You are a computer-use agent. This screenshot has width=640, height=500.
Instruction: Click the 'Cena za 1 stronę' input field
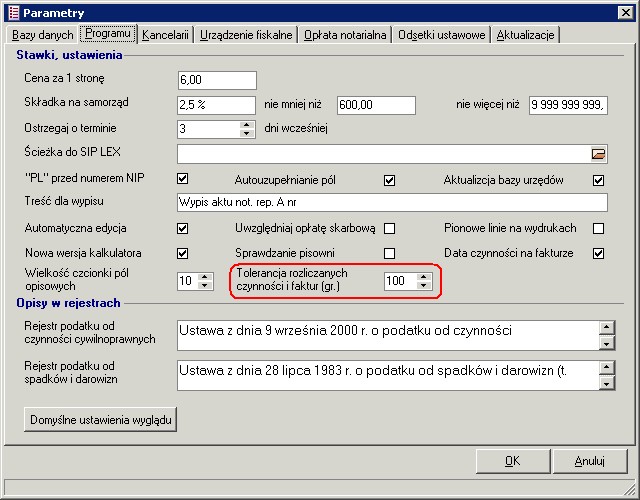click(x=216, y=80)
